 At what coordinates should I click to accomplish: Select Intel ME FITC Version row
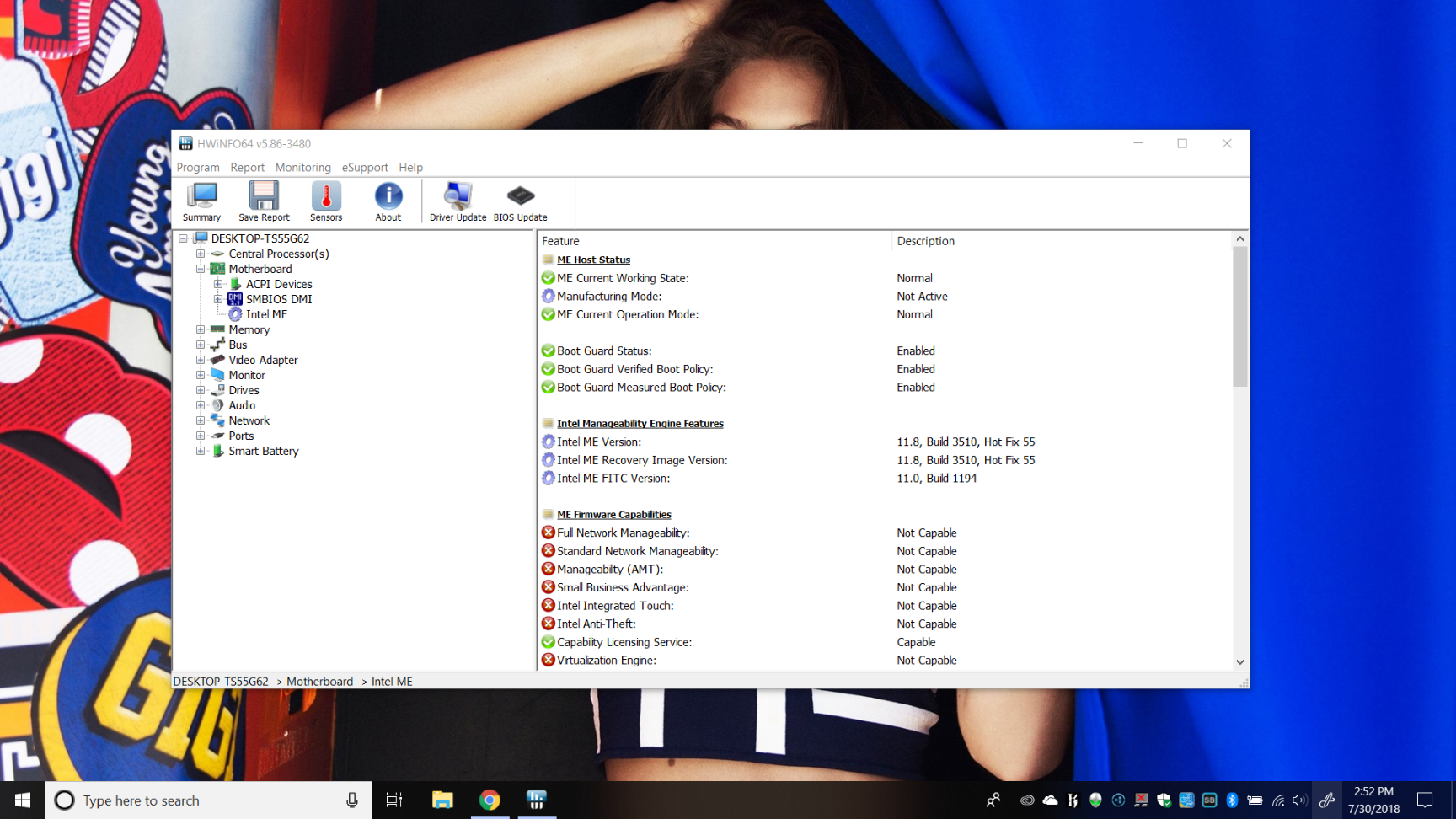point(885,478)
